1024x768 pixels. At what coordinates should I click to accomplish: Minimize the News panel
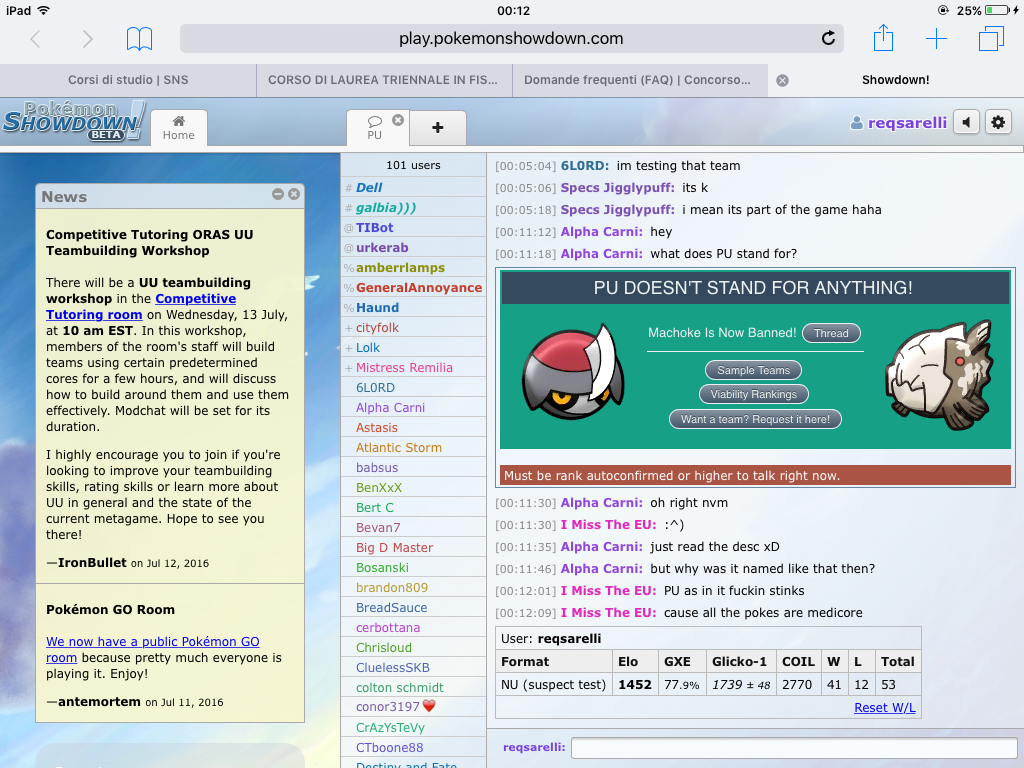pyautogui.click(x=278, y=194)
